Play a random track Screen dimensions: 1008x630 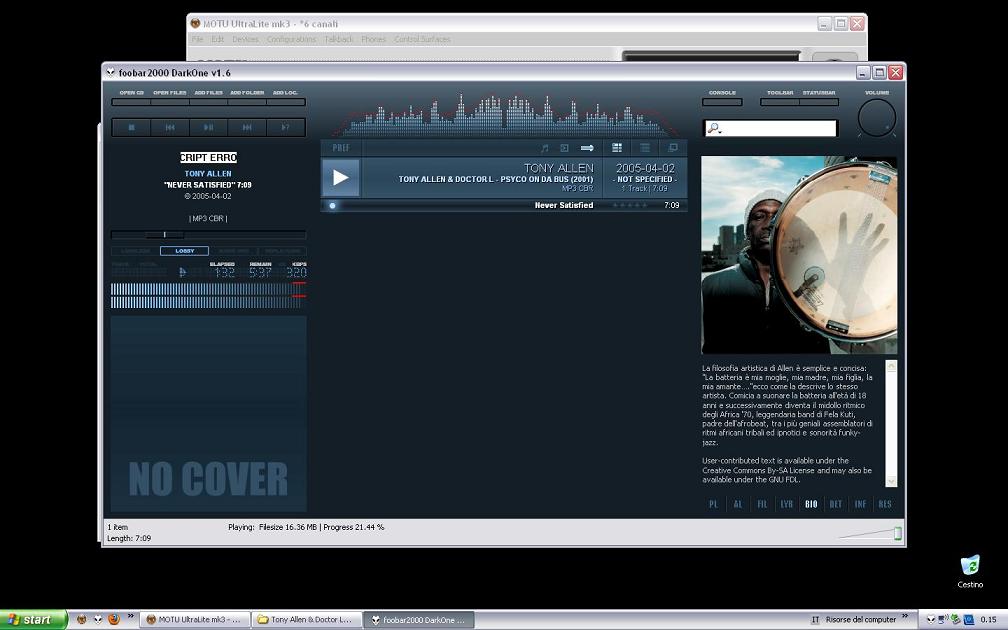(285, 127)
